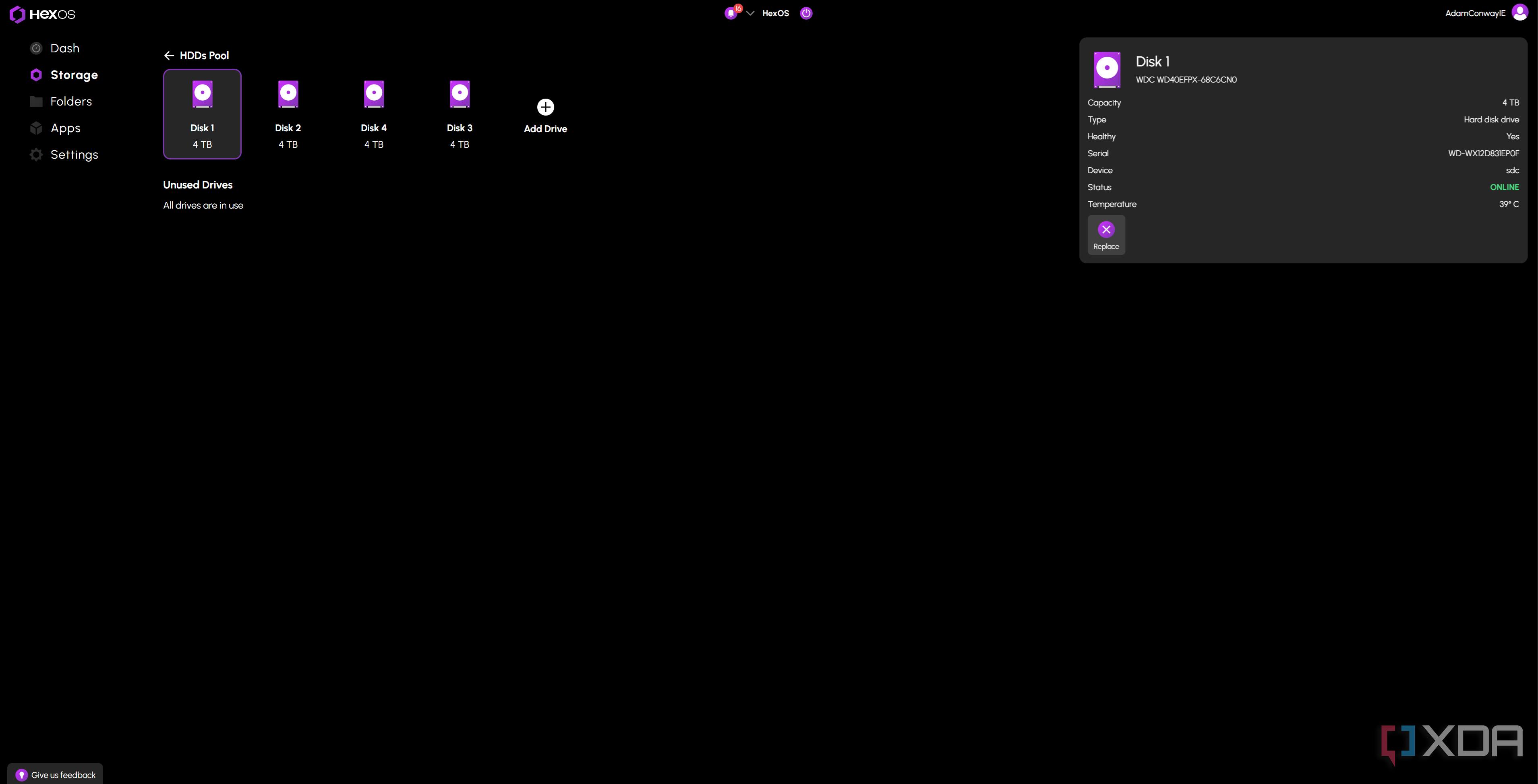Screen dimensions: 1538x784
Task: Click the ONLINE status value
Action: (1505, 188)
